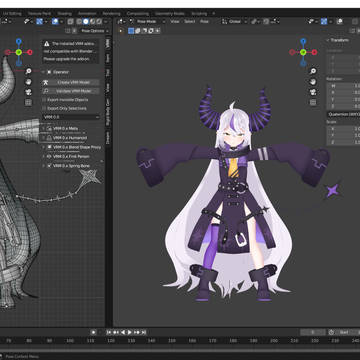Image resolution: width=360 pixels, height=360 pixels.
Task: Toggle gizmos in left viewport header
Action: pyautogui.click(x=39, y=21)
